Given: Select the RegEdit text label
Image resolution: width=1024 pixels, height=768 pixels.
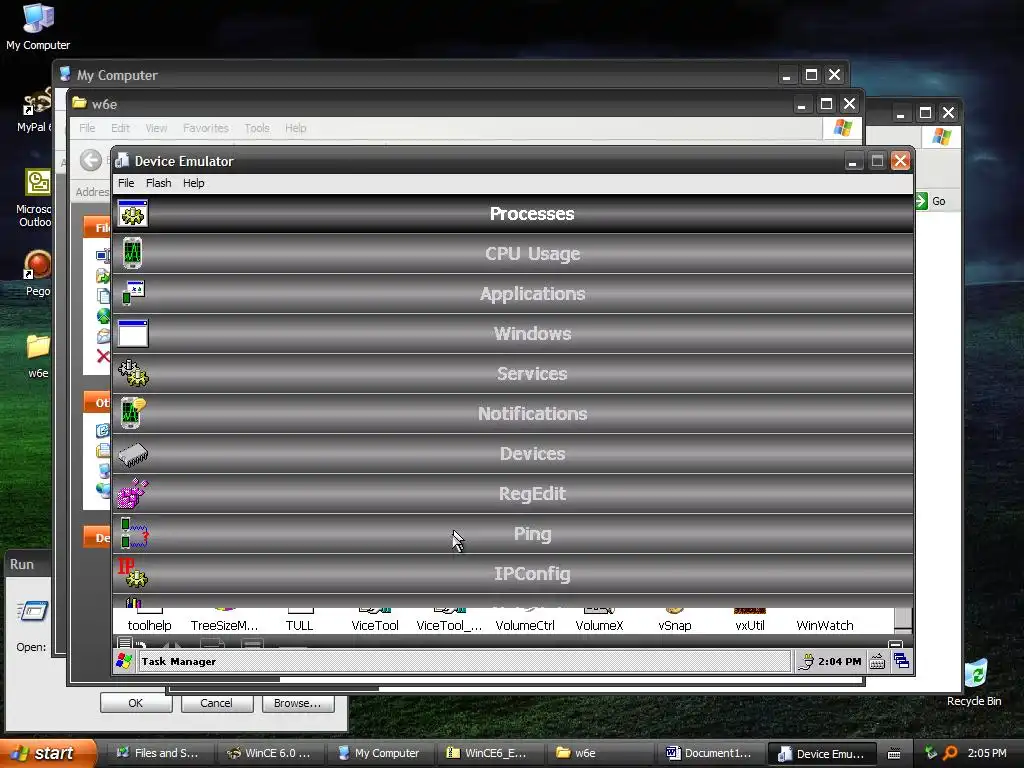Looking at the screenshot, I should (x=532, y=493).
